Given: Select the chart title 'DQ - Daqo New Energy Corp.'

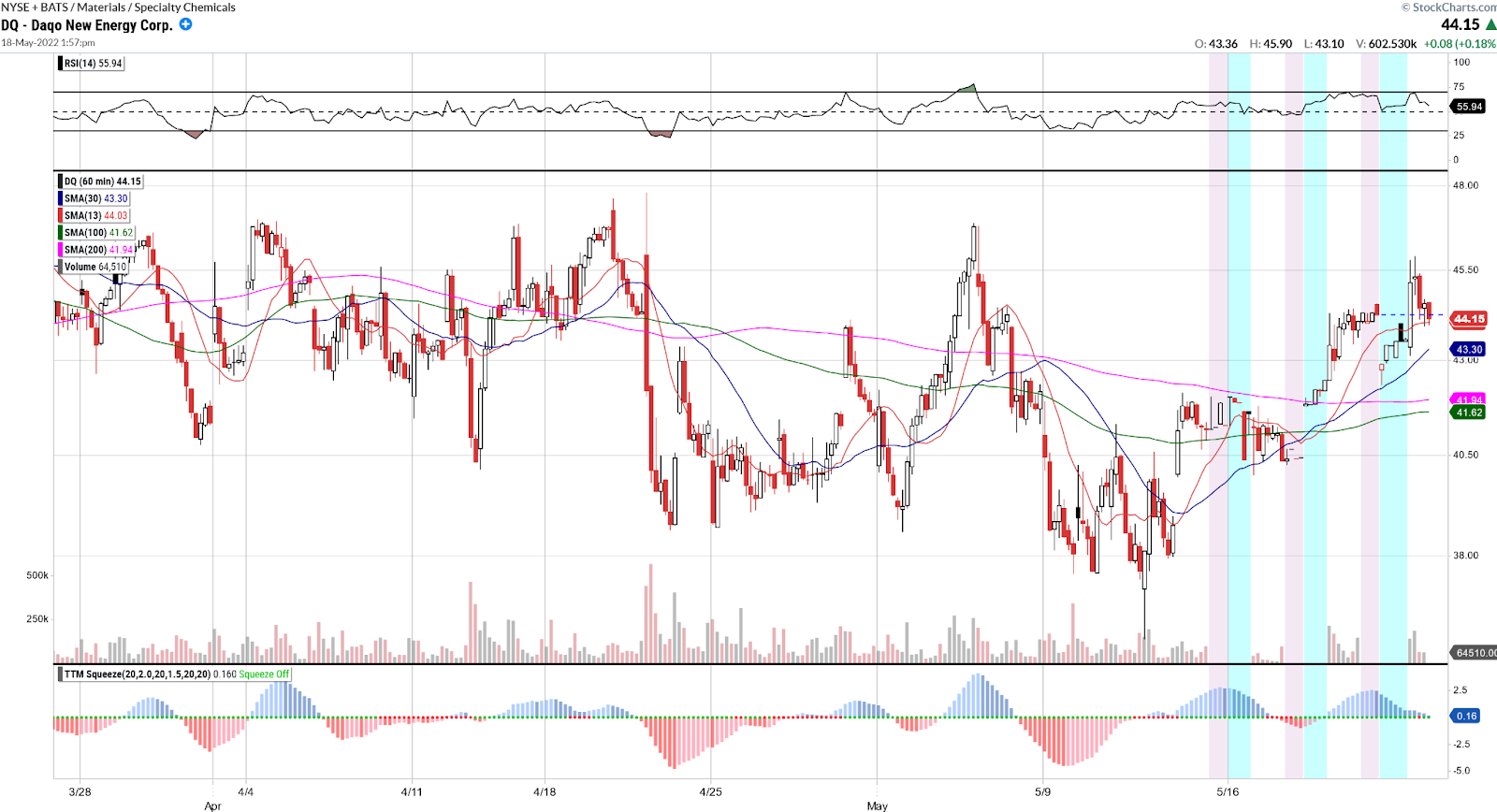Looking at the screenshot, I should click(87, 25).
